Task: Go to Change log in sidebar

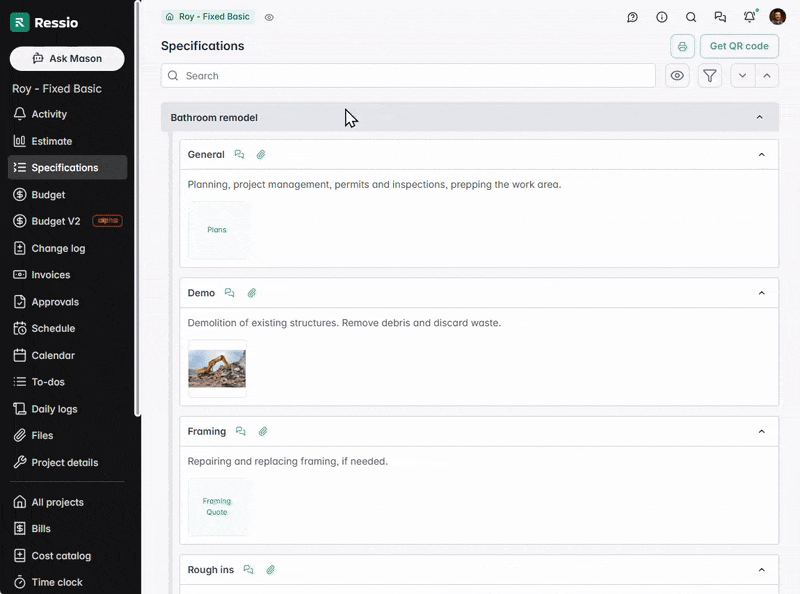Action: (58, 248)
